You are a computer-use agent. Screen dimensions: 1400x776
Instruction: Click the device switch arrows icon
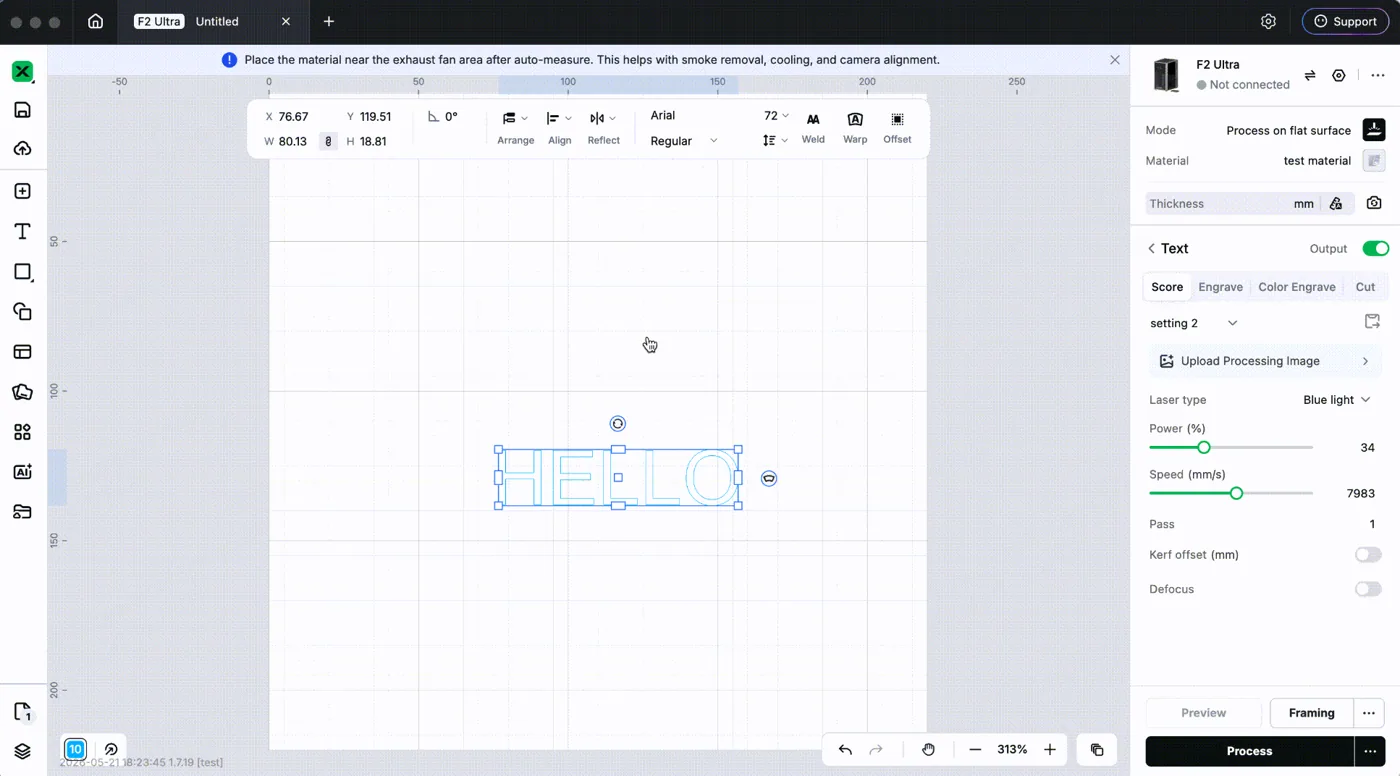point(1310,75)
